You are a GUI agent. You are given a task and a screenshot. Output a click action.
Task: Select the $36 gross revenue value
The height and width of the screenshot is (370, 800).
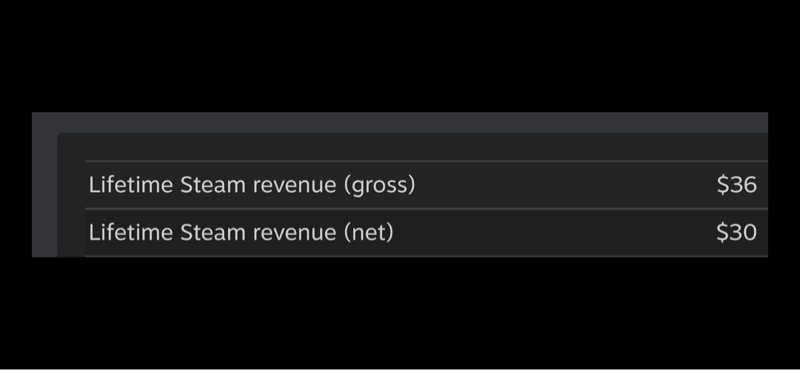pyautogui.click(x=737, y=185)
